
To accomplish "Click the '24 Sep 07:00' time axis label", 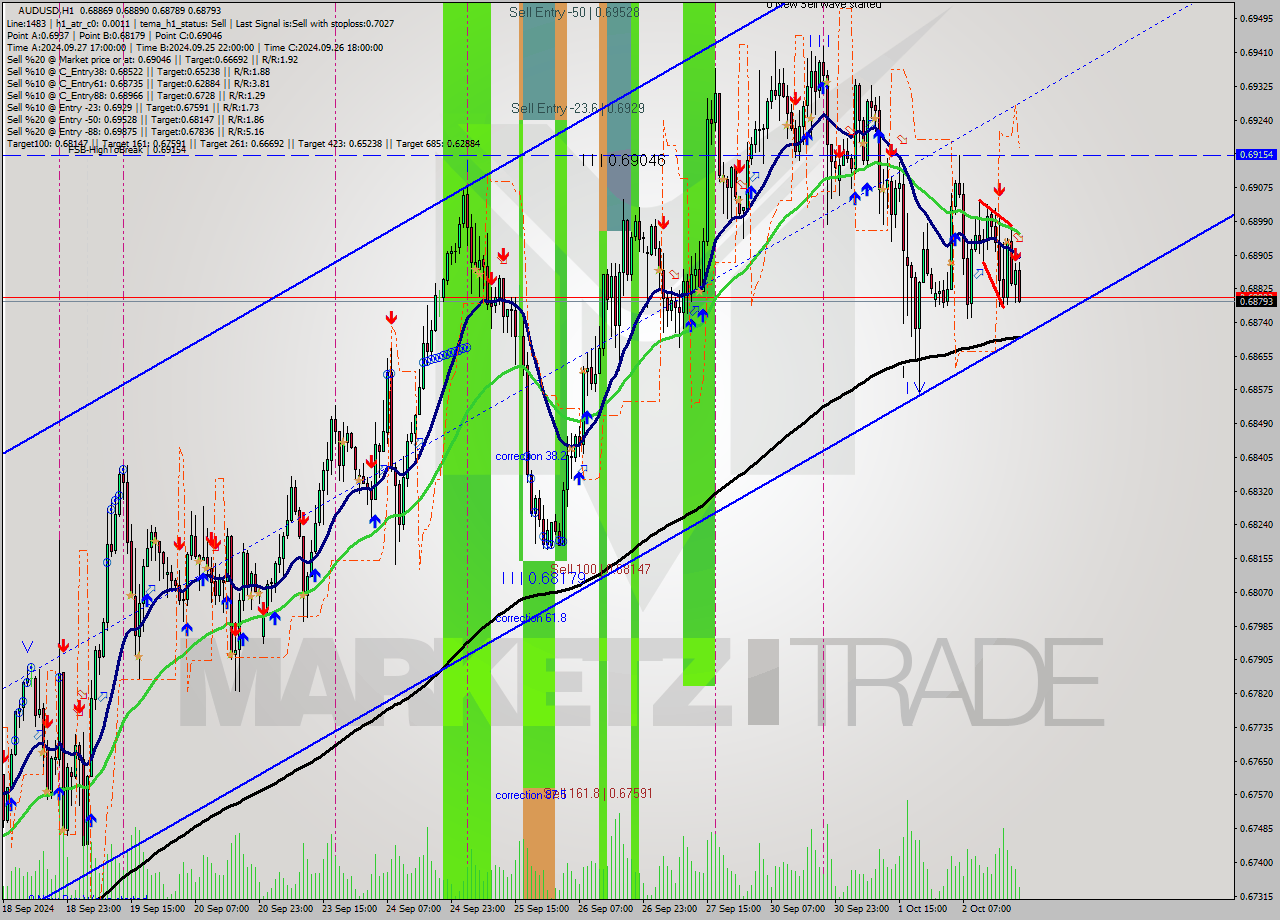I will point(414,910).
